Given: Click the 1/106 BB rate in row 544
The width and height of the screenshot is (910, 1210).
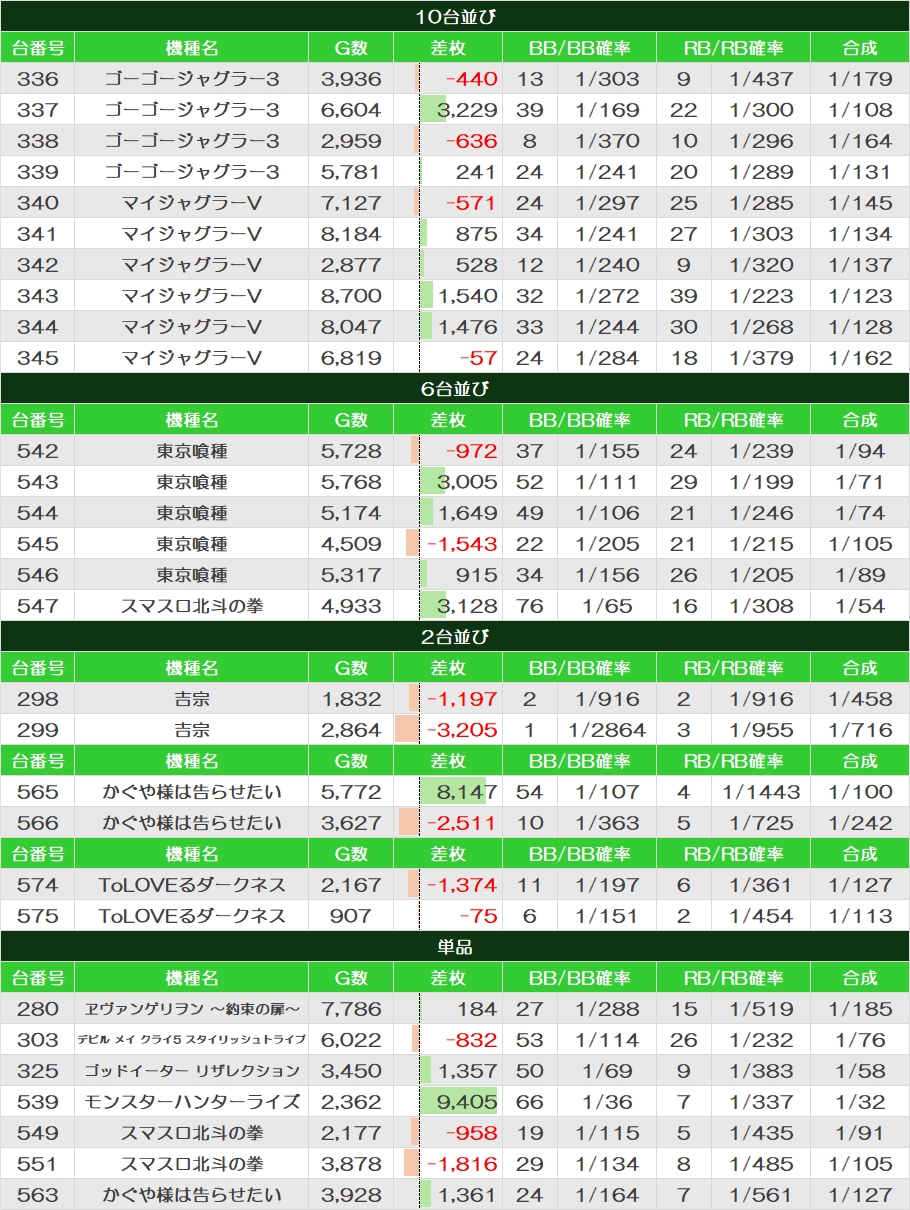Looking at the screenshot, I should 607,513.
